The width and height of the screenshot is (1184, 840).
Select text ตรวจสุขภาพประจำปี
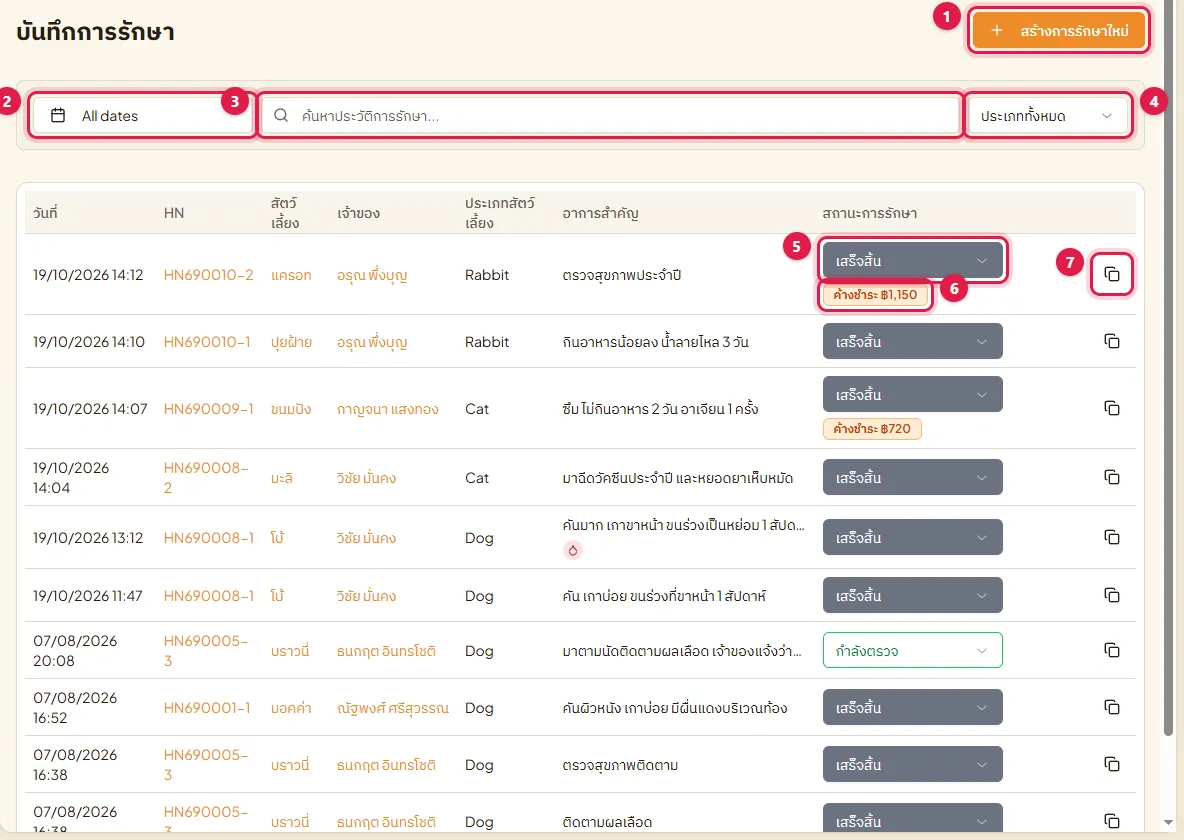[x=621, y=275]
